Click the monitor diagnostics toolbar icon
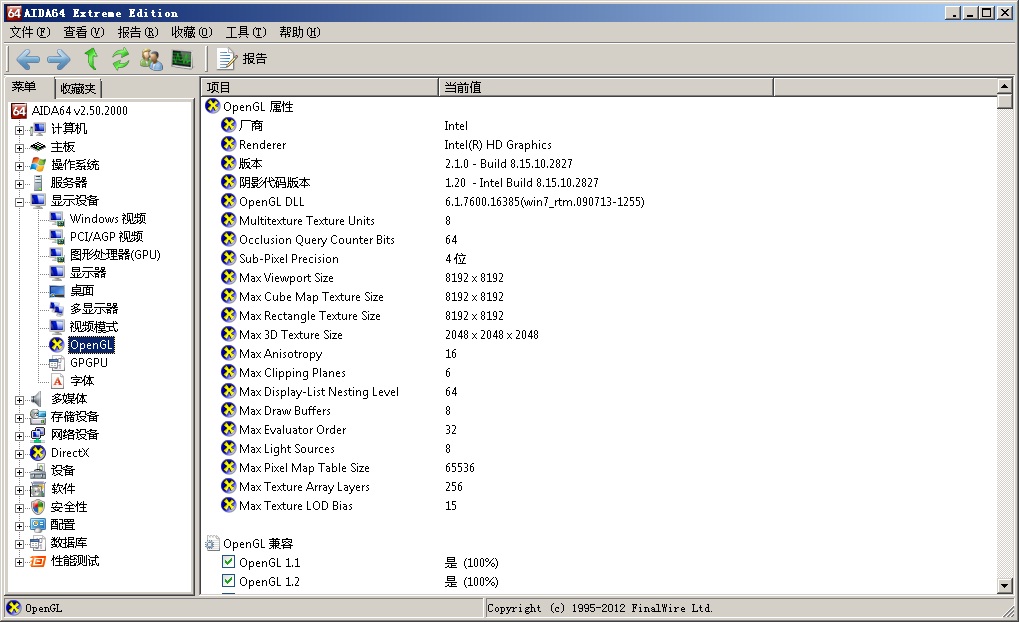This screenshot has width=1019, height=622. (x=182, y=59)
